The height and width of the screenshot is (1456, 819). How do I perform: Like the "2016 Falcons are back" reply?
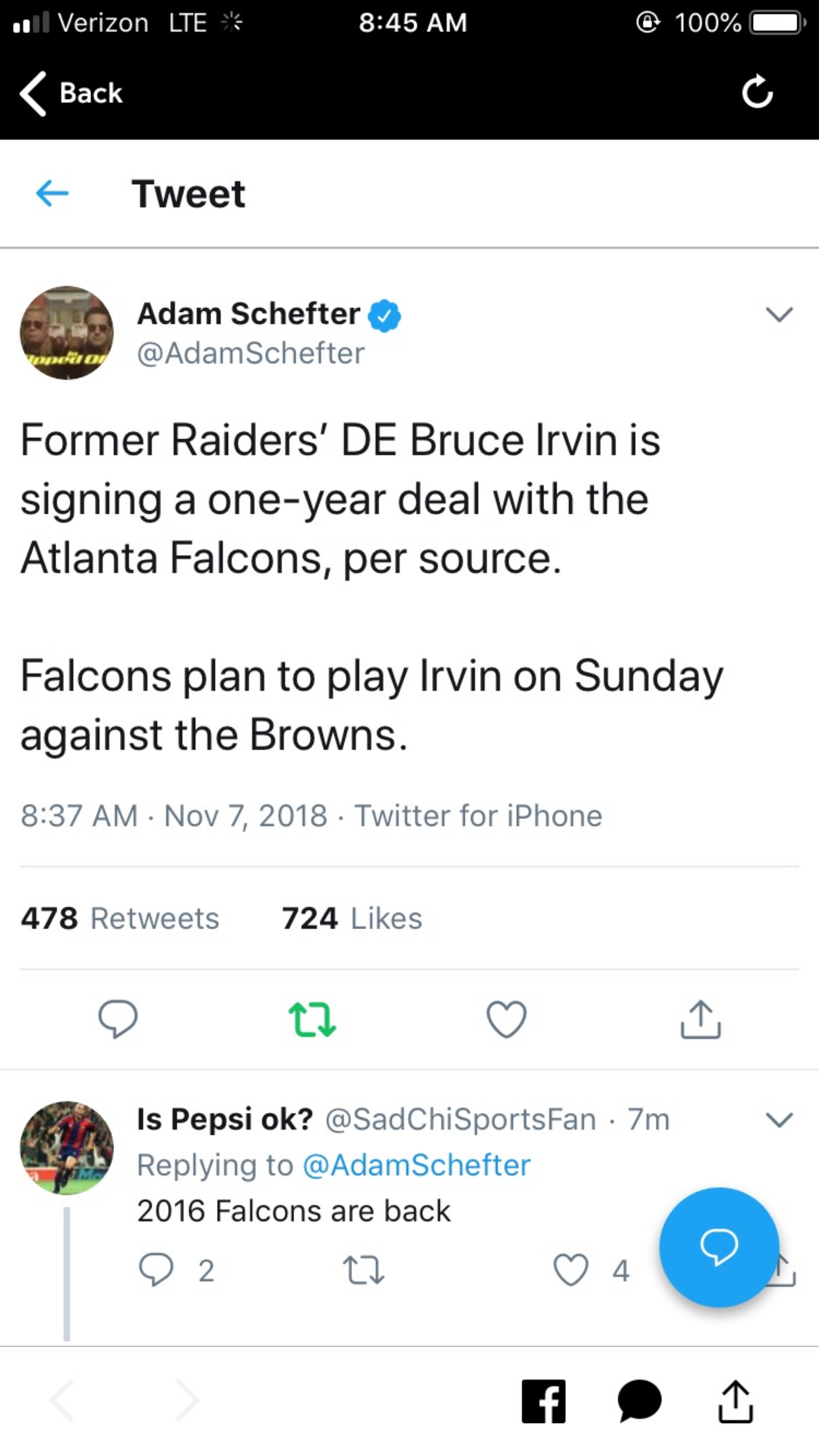point(571,1270)
